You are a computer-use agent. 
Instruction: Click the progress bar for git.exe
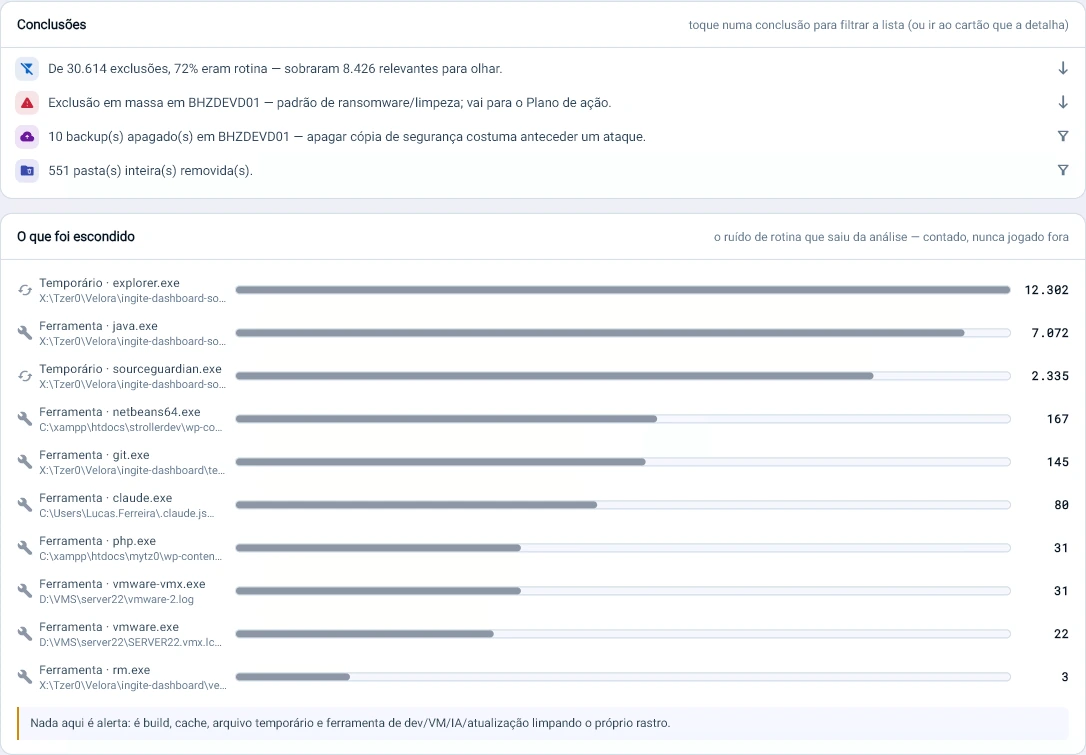(x=623, y=462)
